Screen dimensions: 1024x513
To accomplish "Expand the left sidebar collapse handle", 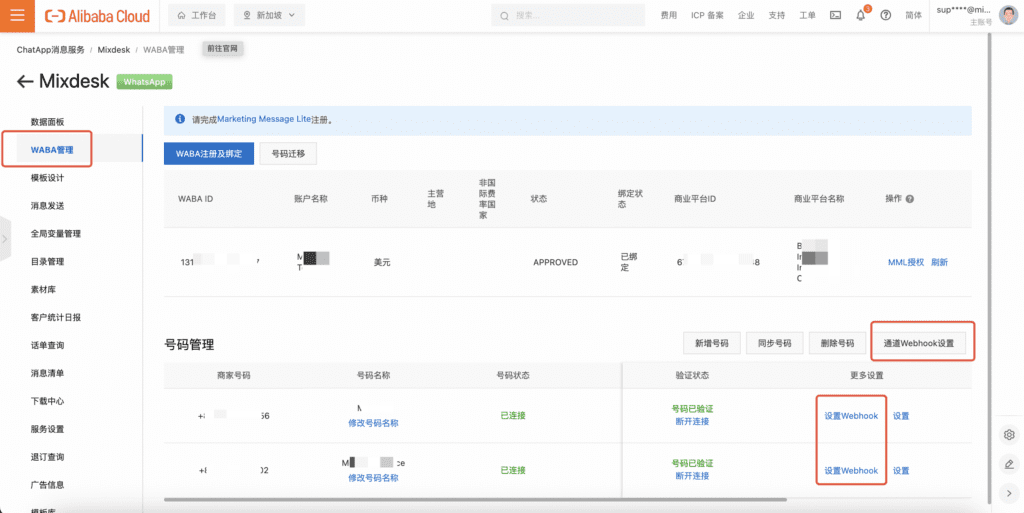I will 5,238.
